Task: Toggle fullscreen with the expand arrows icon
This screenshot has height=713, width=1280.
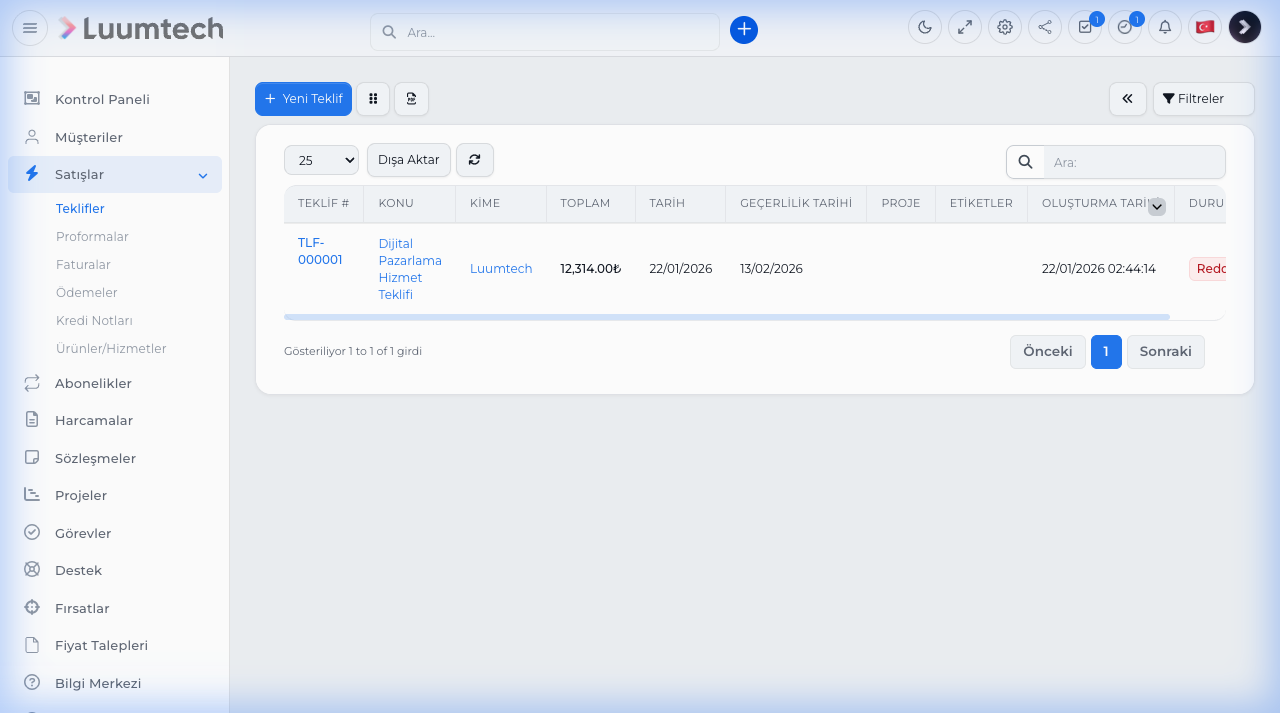Action: point(965,27)
